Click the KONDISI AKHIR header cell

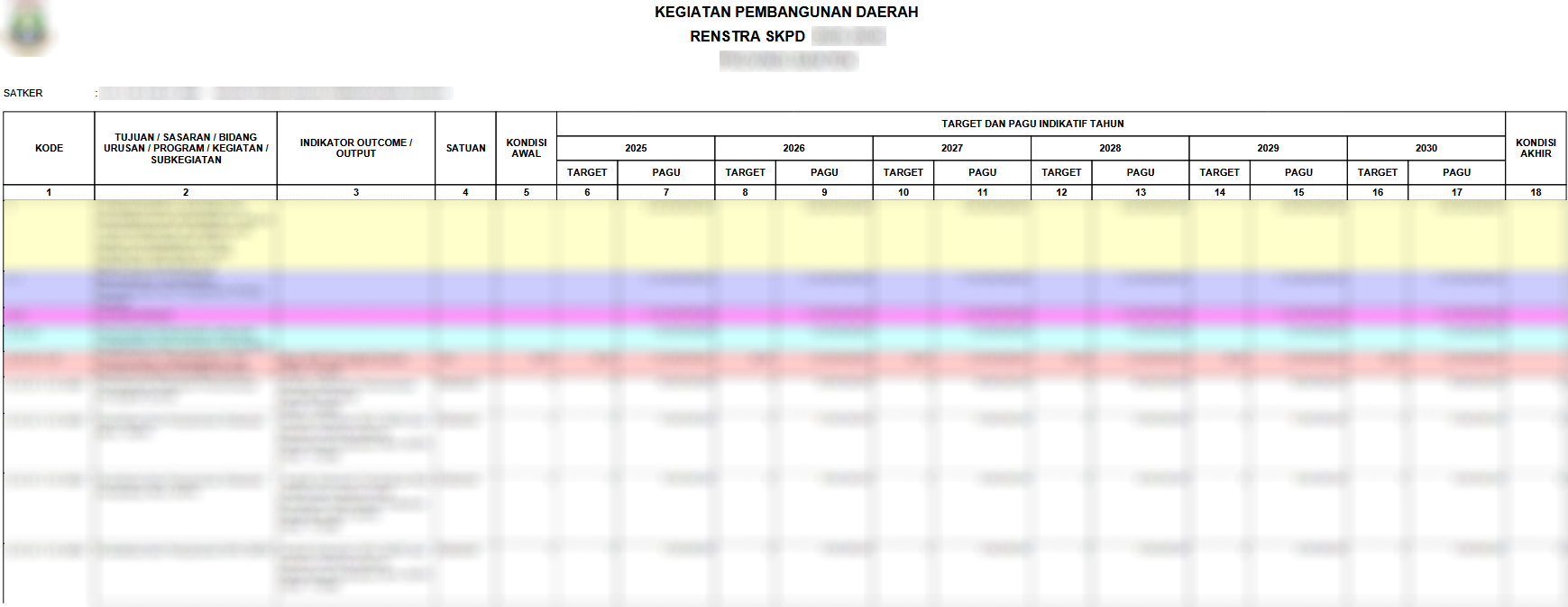coord(1536,148)
